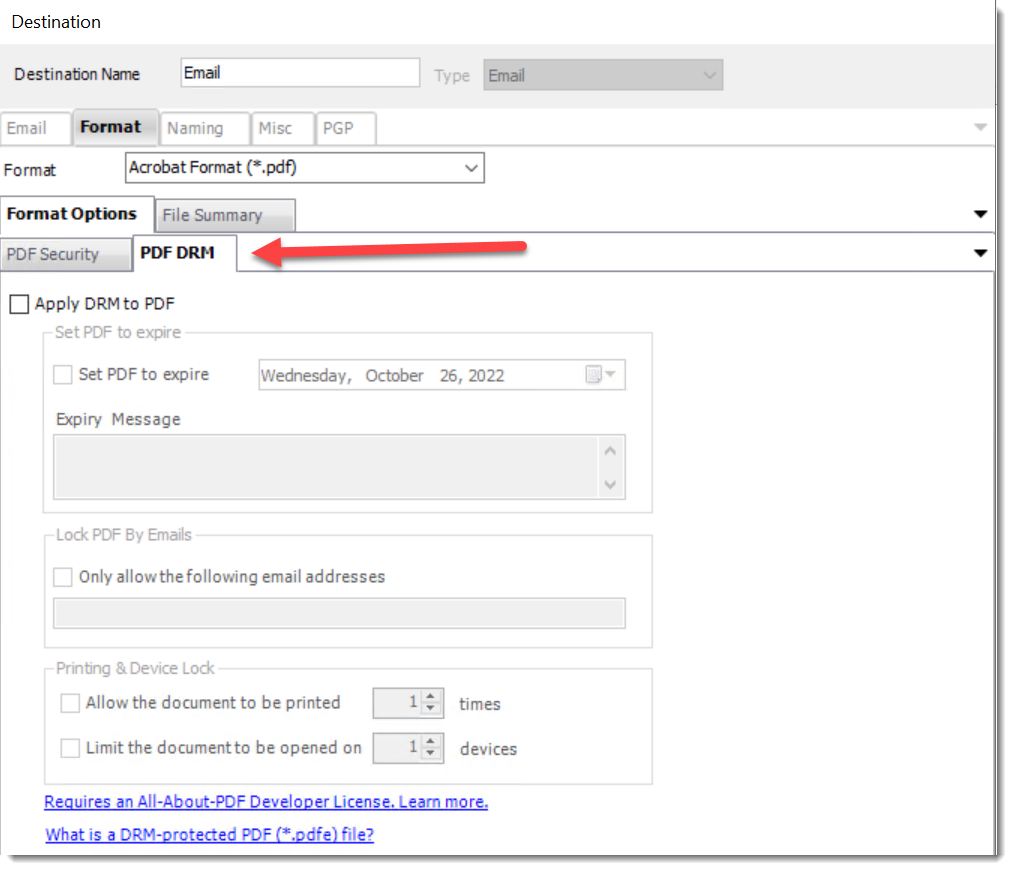Viewport: 1012px width, 870px height.
Task: Toggle the Set PDF to expire checkbox
Action: pyautogui.click(x=63, y=375)
